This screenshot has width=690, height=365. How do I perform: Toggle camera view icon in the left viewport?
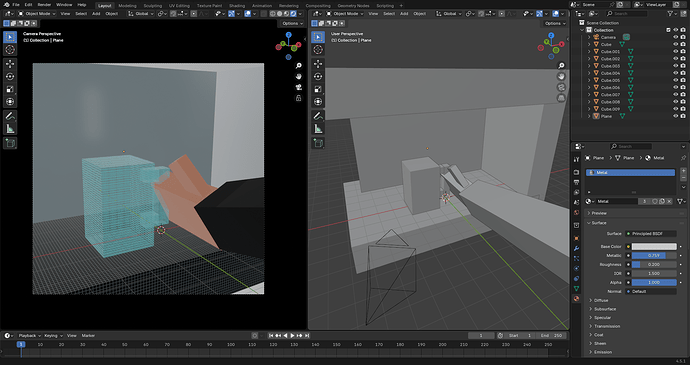(x=299, y=87)
